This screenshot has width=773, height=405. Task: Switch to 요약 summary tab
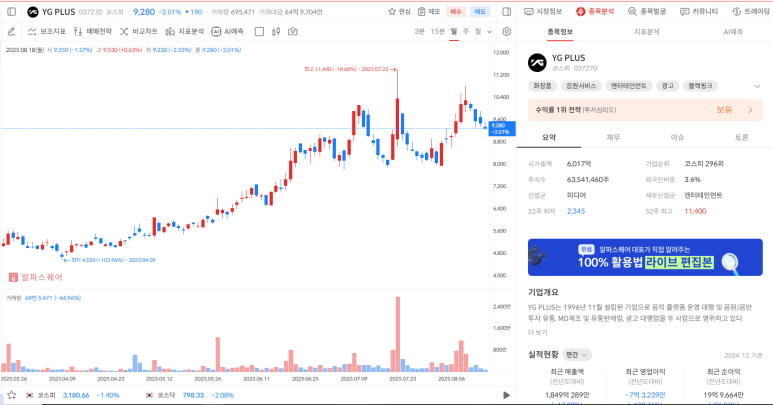549,137
